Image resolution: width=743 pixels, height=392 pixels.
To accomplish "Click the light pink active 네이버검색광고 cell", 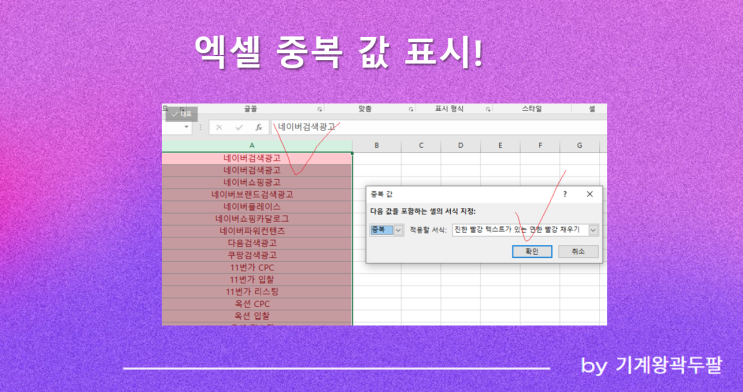I will pyautogui.click(x=257, y=158).
